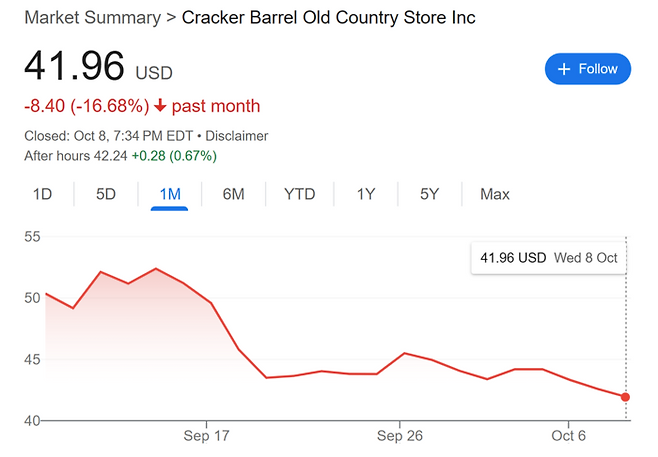Click the plus icon in Follow button
658x457 pixels.
click(564, 69)
